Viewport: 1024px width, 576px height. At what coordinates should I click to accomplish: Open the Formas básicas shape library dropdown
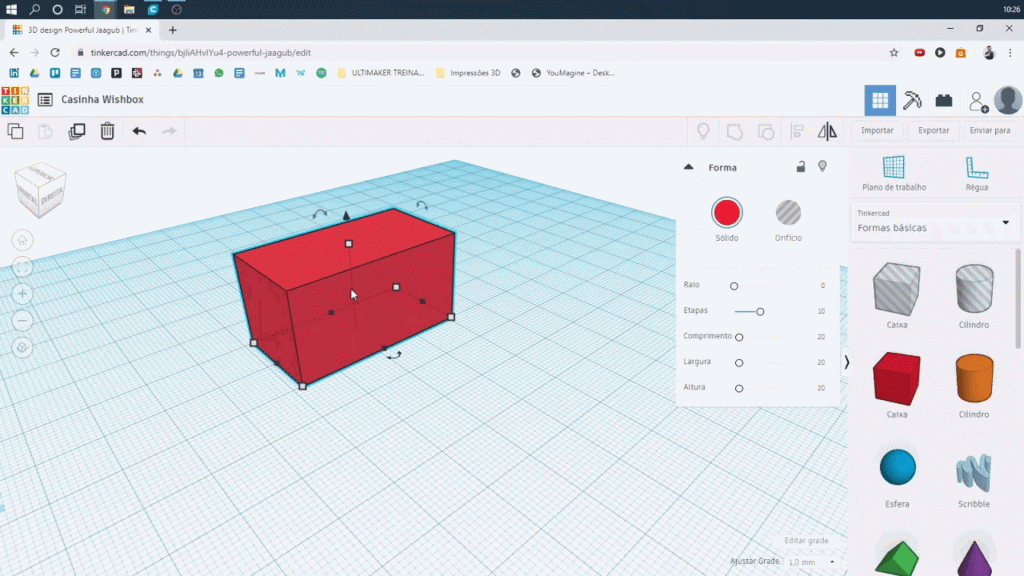tap(934, 222)
